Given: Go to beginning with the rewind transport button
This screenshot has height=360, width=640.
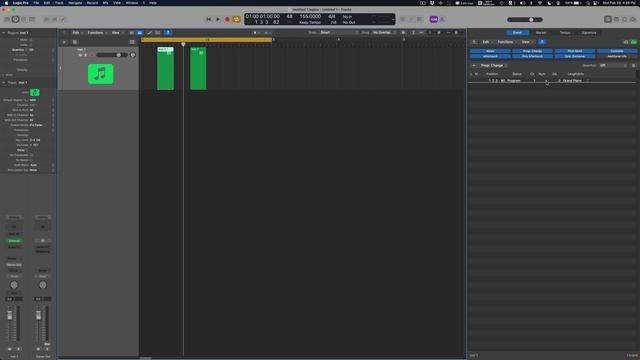Looking at the screenshot, I should click(x=209, y=19).
